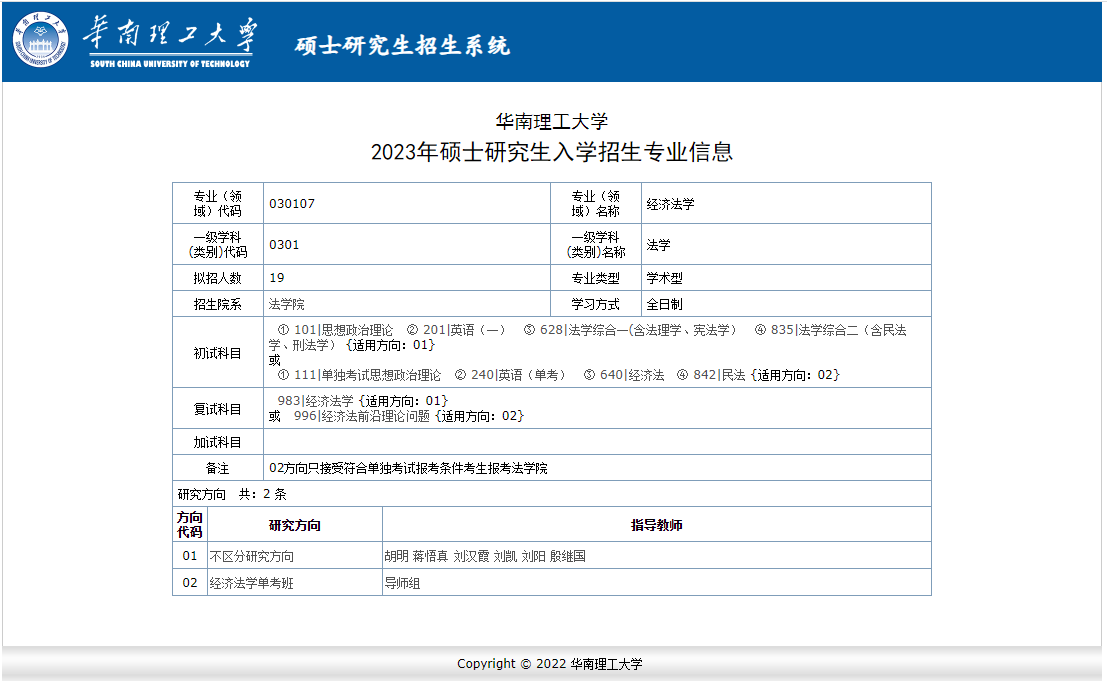Click the 华南理工大学 calligraphy logo
This screenshot has height=687, width=1107.
point(170,41)
